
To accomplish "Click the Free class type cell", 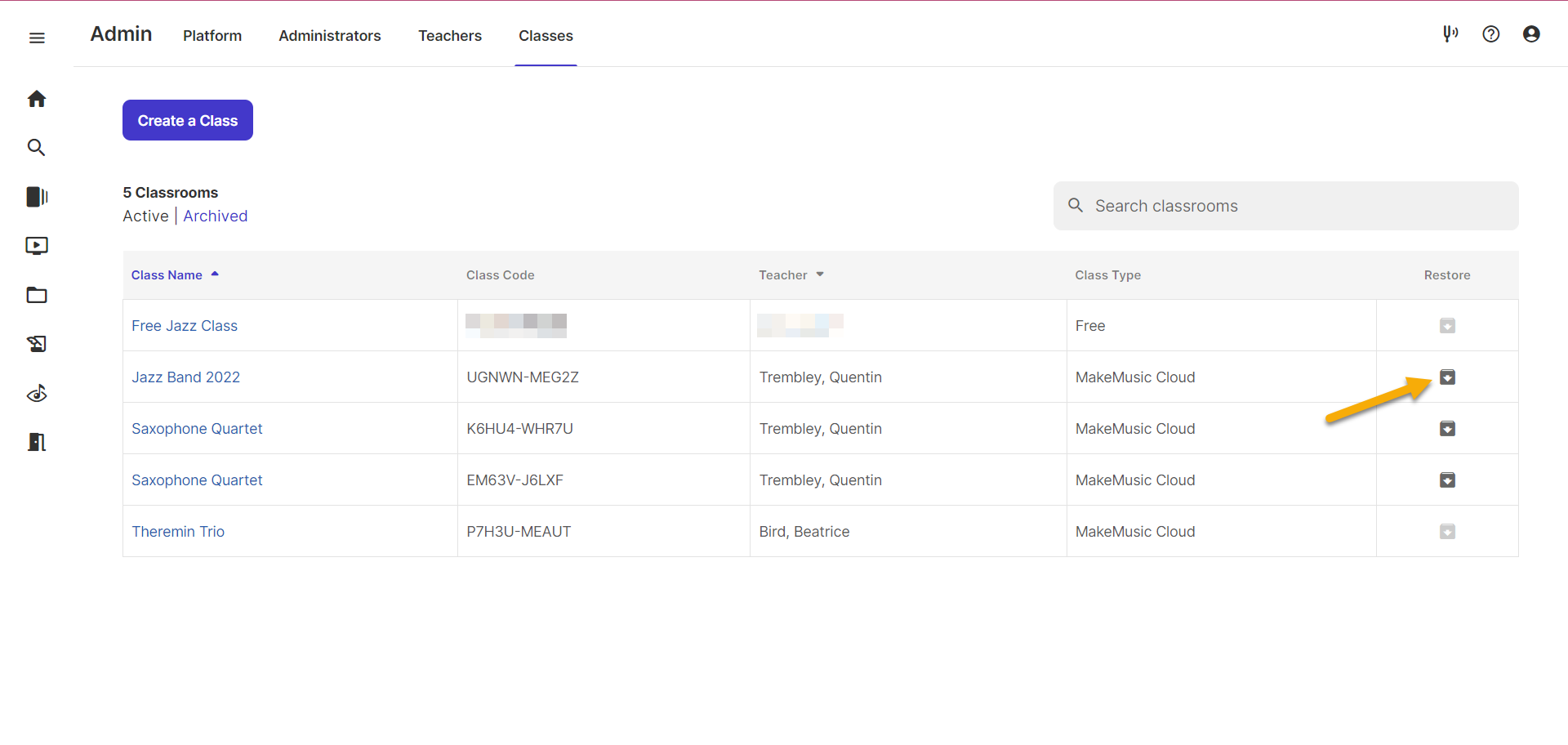I will click(x=1090, y=326).
